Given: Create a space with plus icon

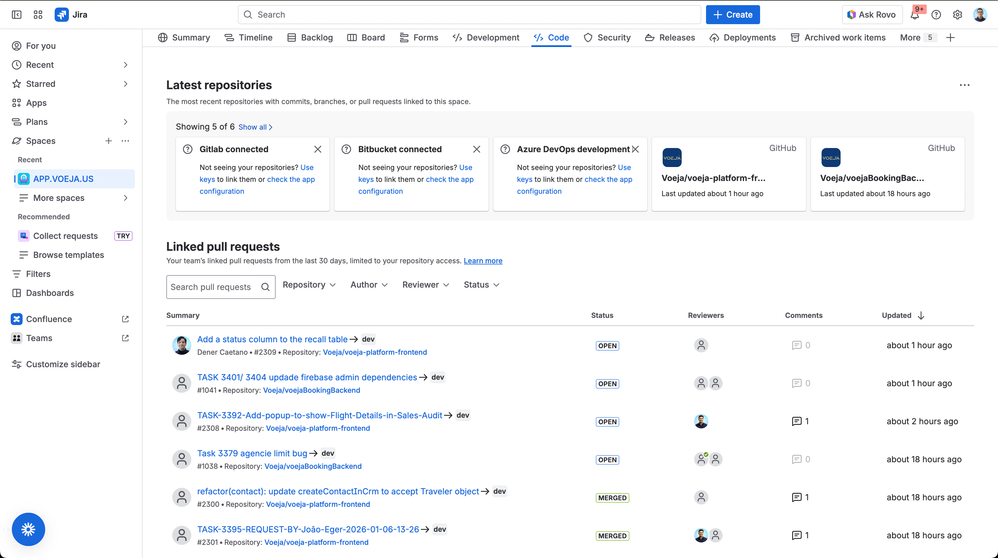Looking at the screenshot, I should tap(108, 141).
